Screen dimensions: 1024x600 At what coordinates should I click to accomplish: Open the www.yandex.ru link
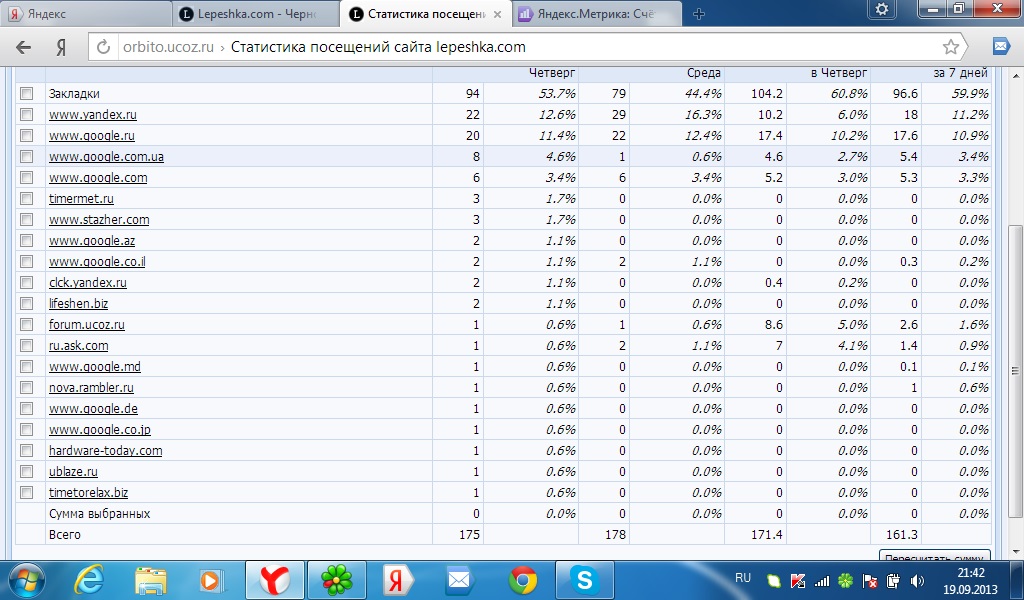click(93, 114)
